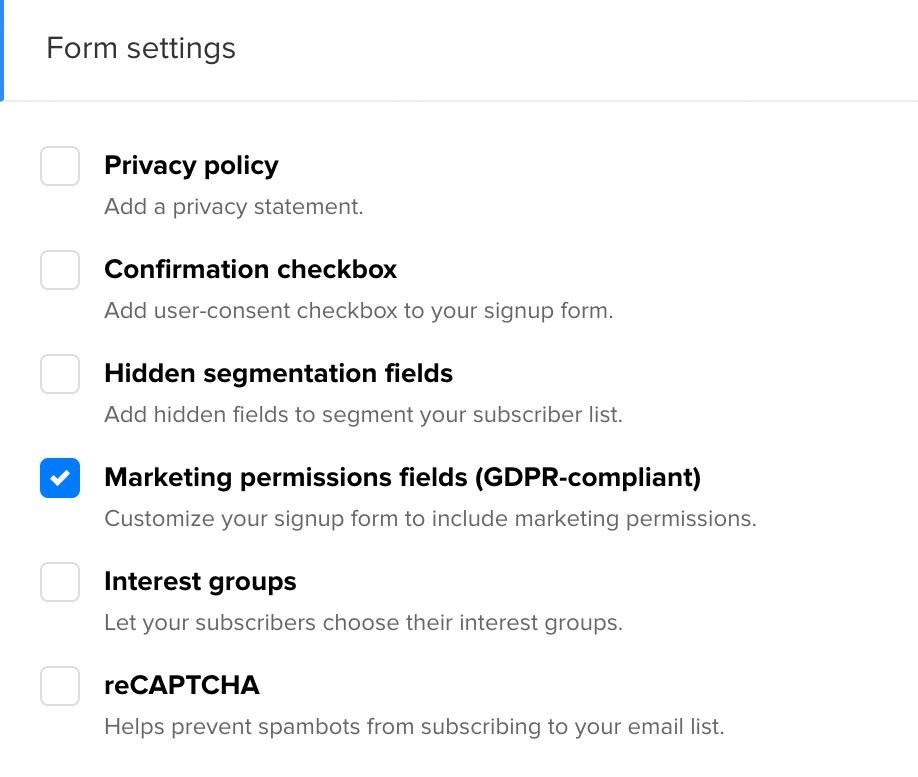Click the reCAPTCHA label text
The image size is (918, 777).
tap(181, 685)
